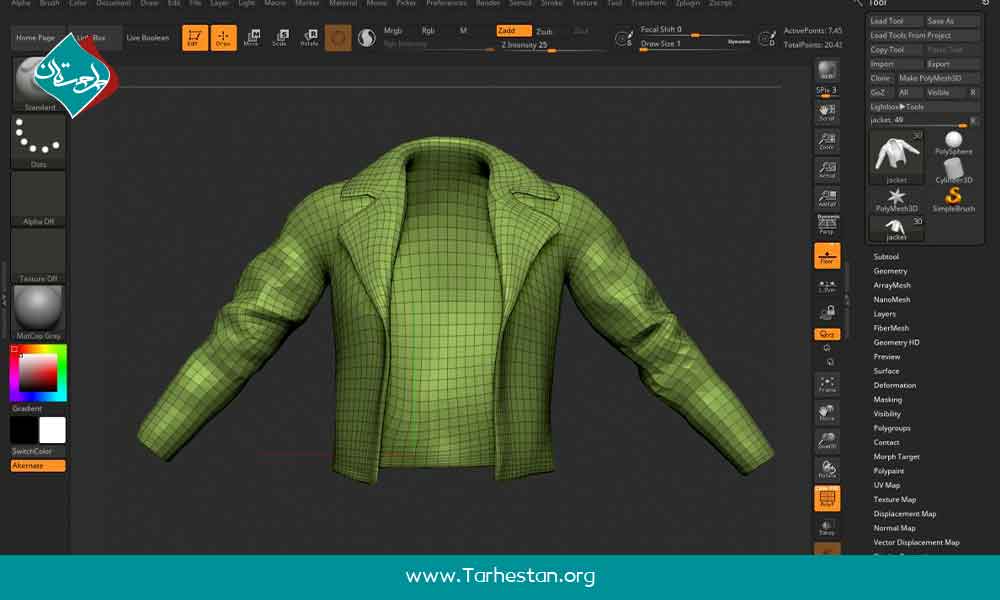Toggle Perspective distortion button

click(x=827, y=225)
